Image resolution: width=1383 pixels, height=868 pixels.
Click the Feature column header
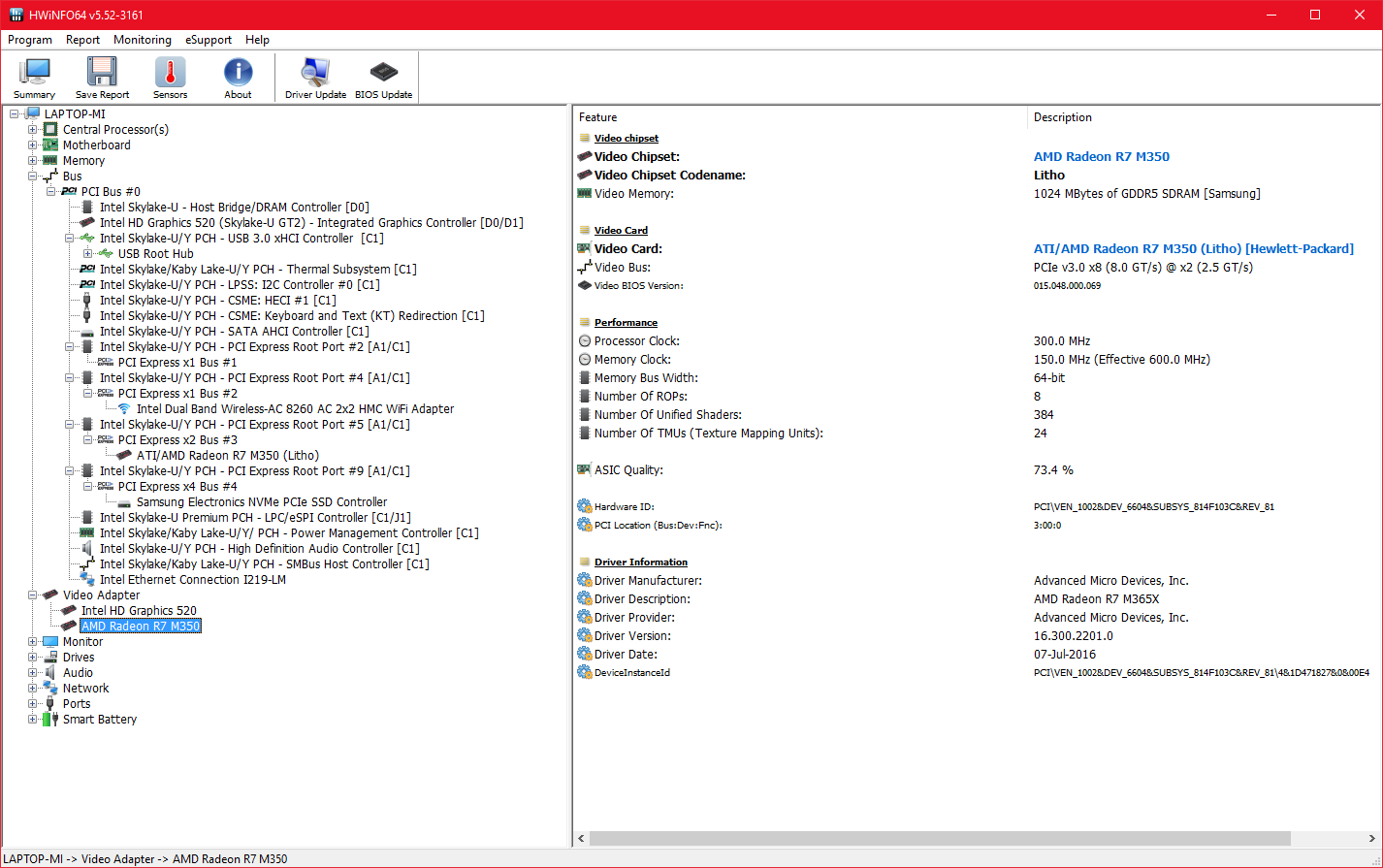click(800, 117)
